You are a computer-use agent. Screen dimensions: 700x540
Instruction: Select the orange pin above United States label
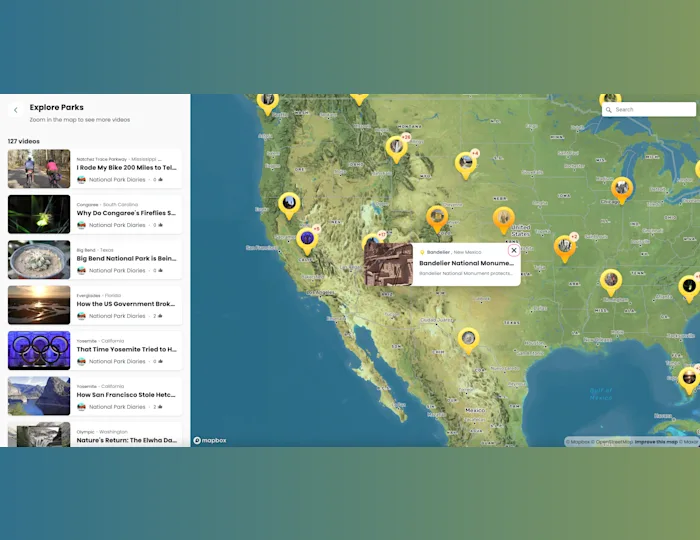pyautogui.click(x=504, y=220)
